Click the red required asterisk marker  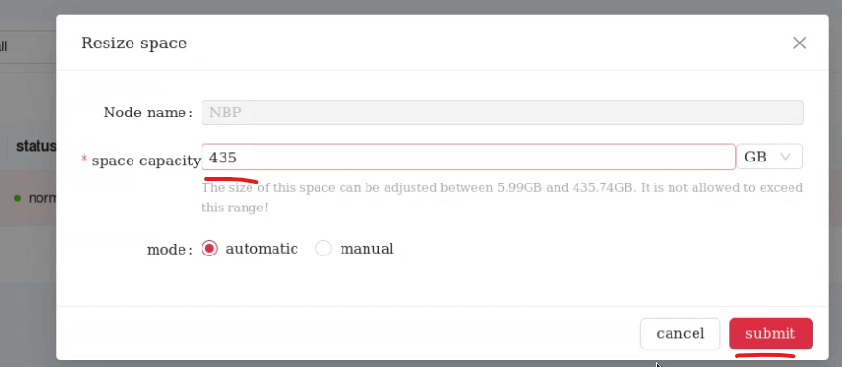tap(84, 159)
